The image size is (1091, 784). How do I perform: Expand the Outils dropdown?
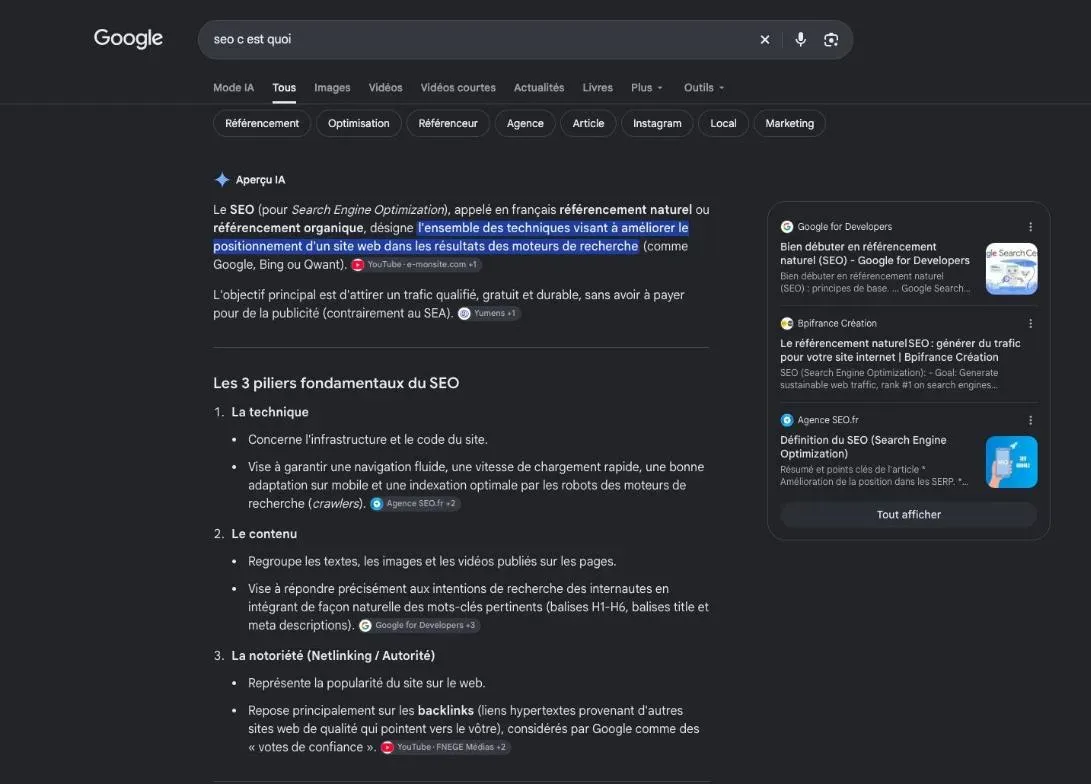[x=703, y=88]
